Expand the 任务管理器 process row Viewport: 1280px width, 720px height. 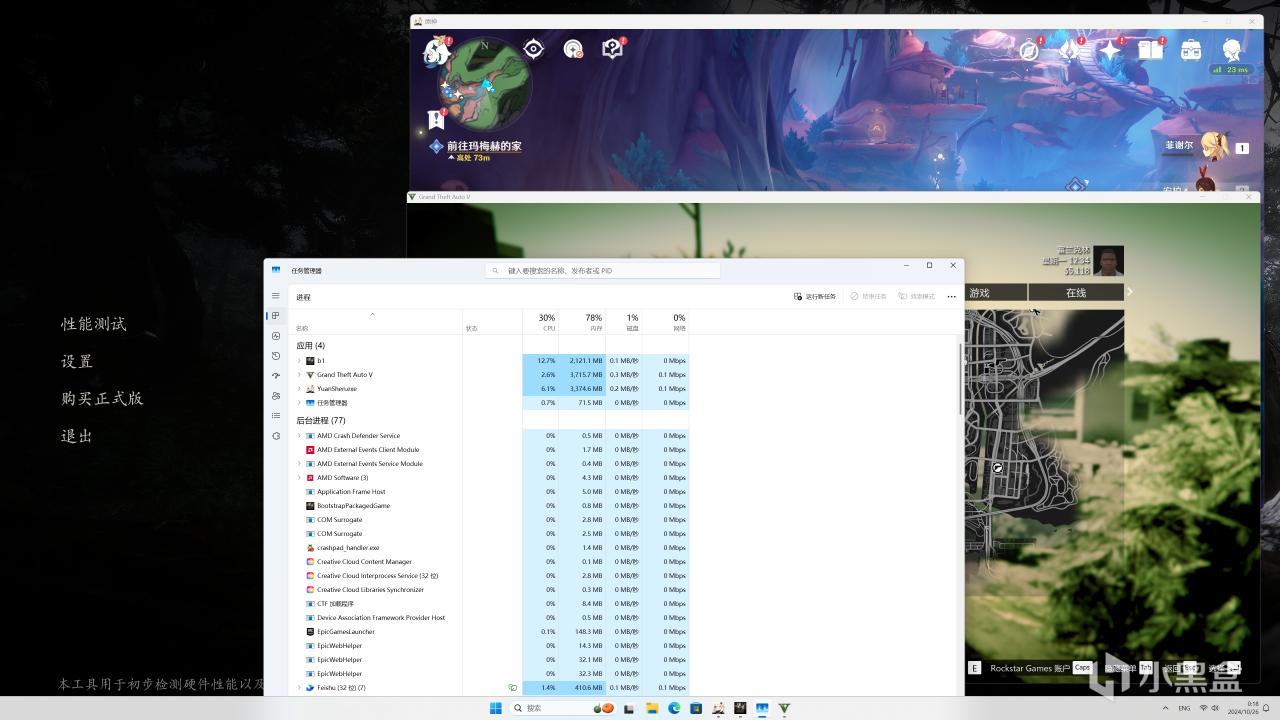[x=299, y=403]
